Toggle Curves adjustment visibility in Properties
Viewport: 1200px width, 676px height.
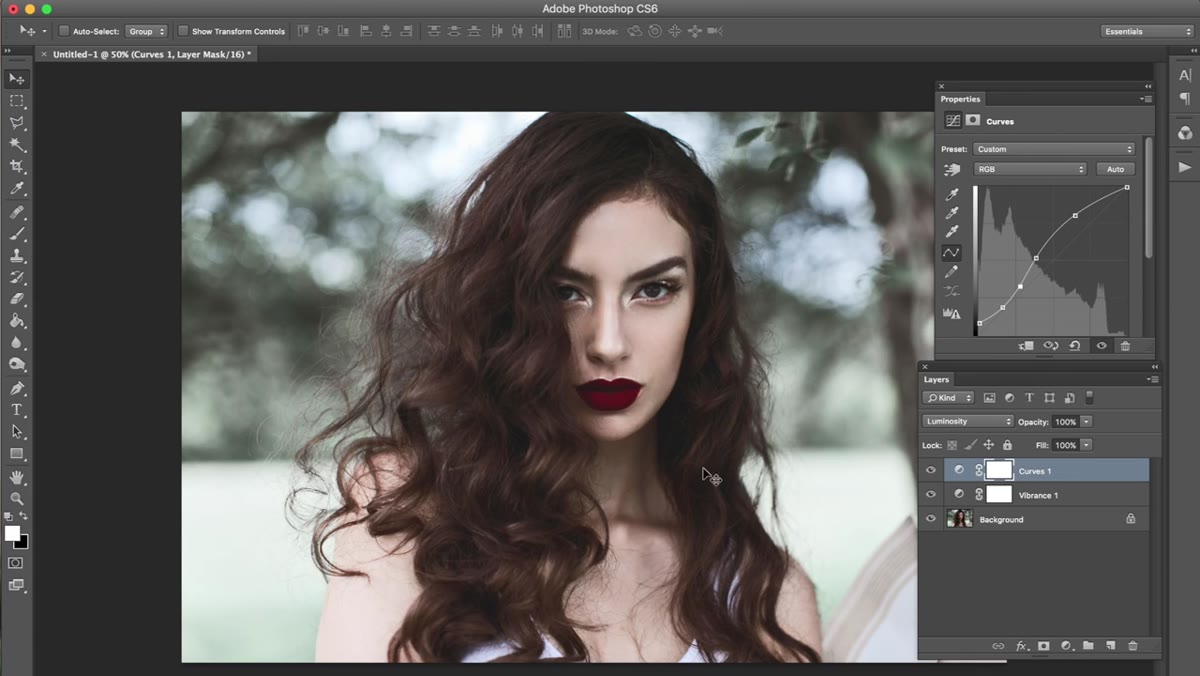(x=1101, y=346)
